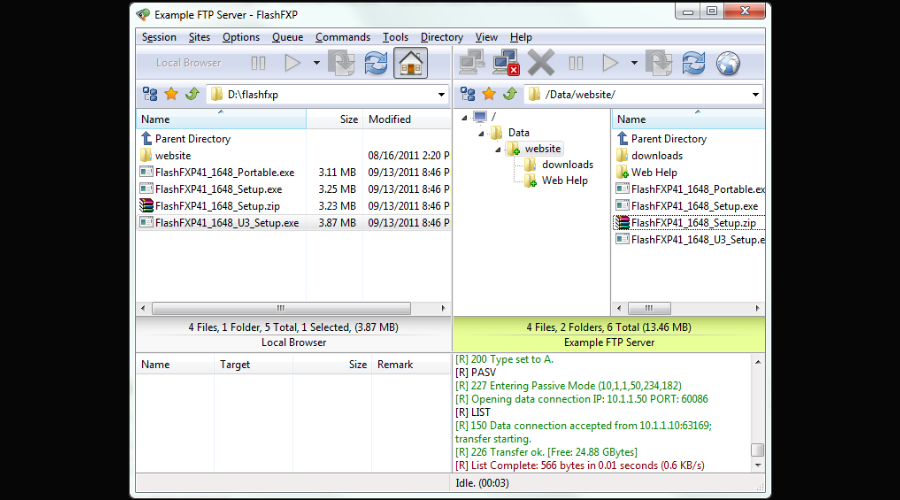This screenshot has width=900, height=500.
Task: Click the remote connect computers icon
Action: tap(472, 63)
